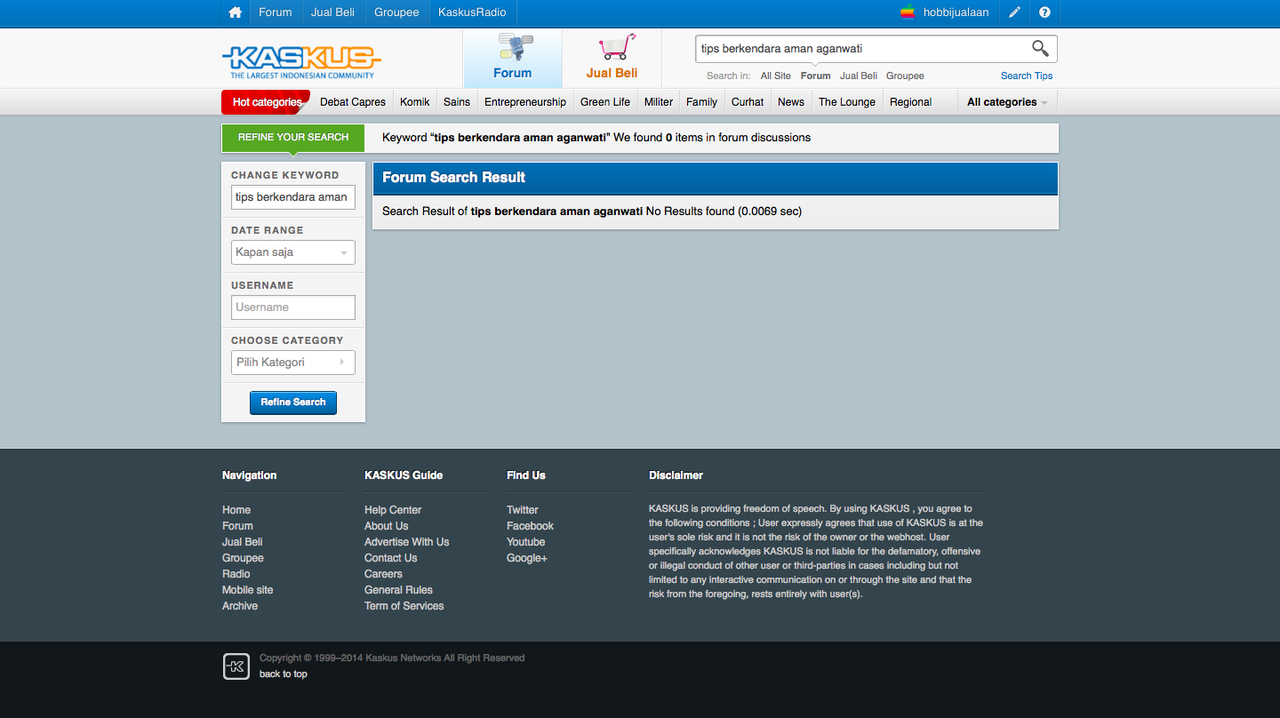Open the Careers link
This screenshot has height=718, width=1280.
pyautogui.click(x=383, y=574)
